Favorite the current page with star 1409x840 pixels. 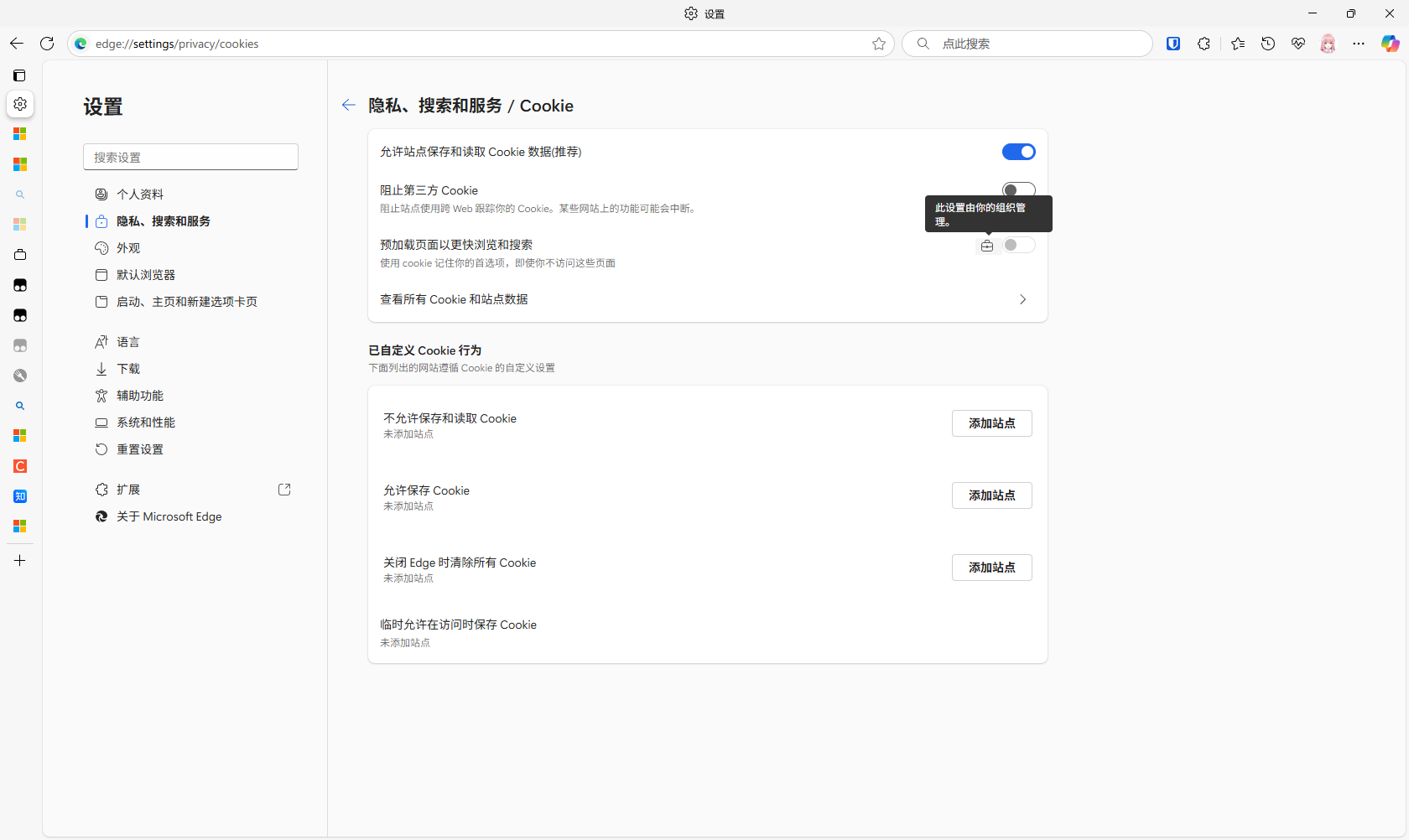click(x=878, y=44)
